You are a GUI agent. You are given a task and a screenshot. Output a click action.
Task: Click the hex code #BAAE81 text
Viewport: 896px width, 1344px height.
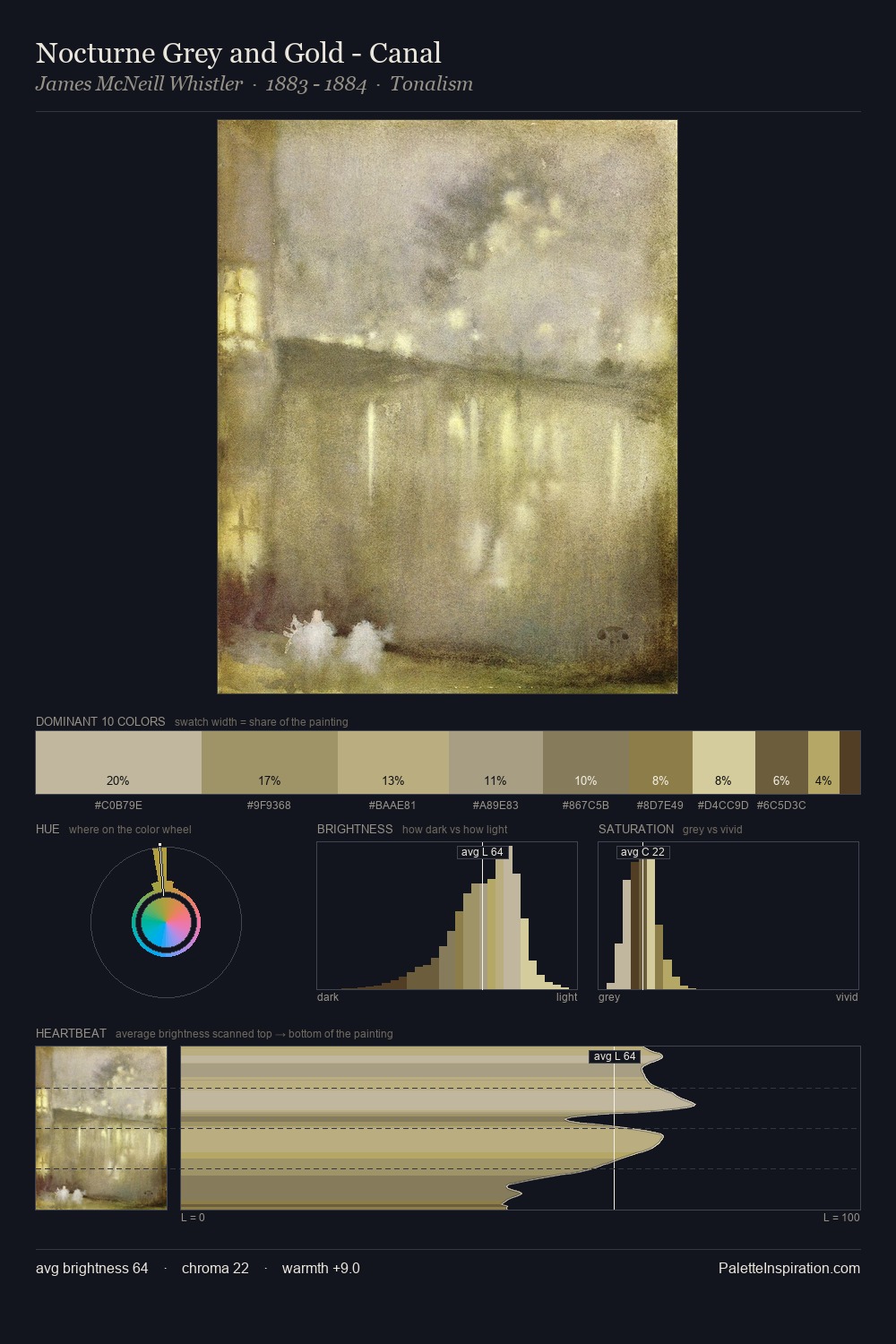(x=392, y=806)
